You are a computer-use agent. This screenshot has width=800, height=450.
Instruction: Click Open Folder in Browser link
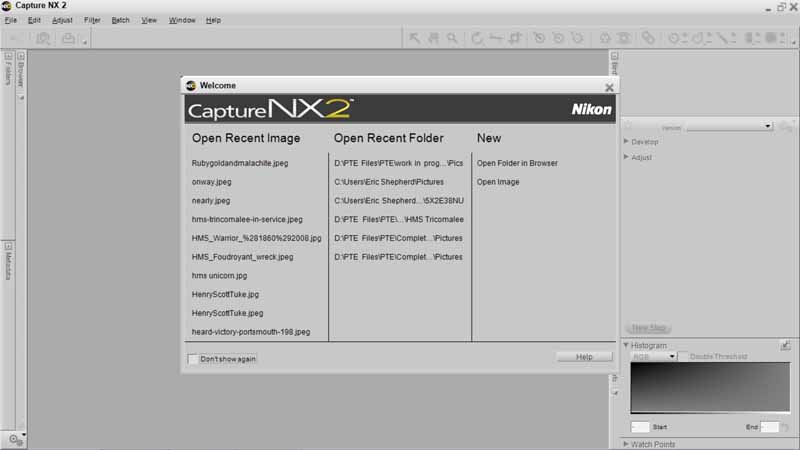point(517,163)
